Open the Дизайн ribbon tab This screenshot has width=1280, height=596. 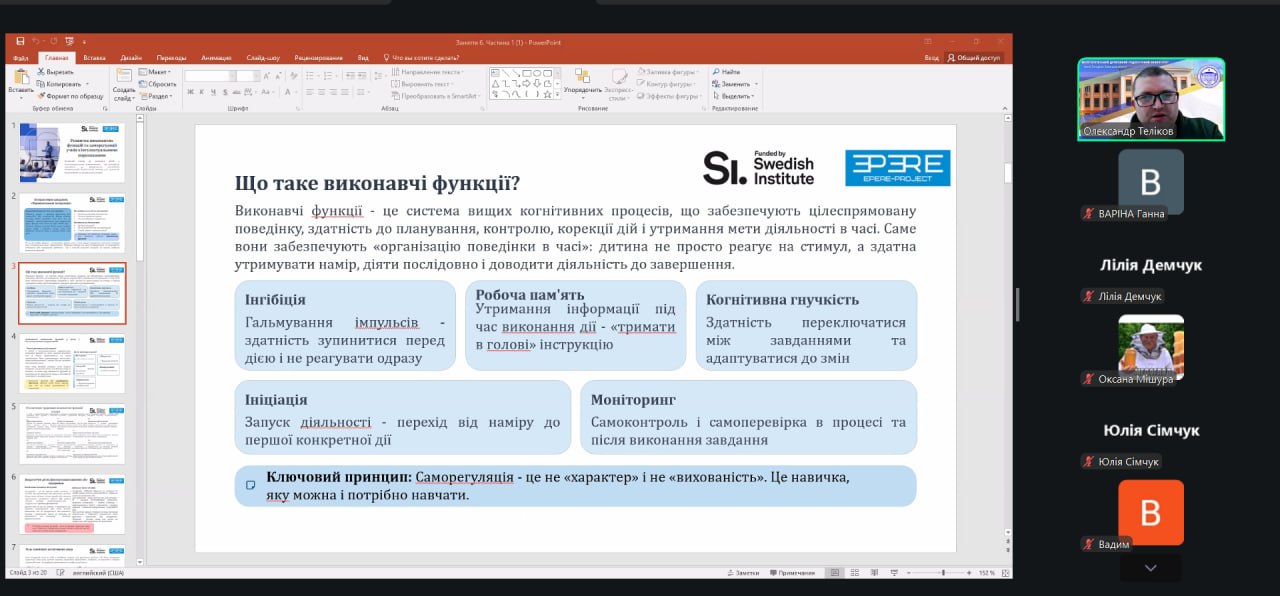131,58
